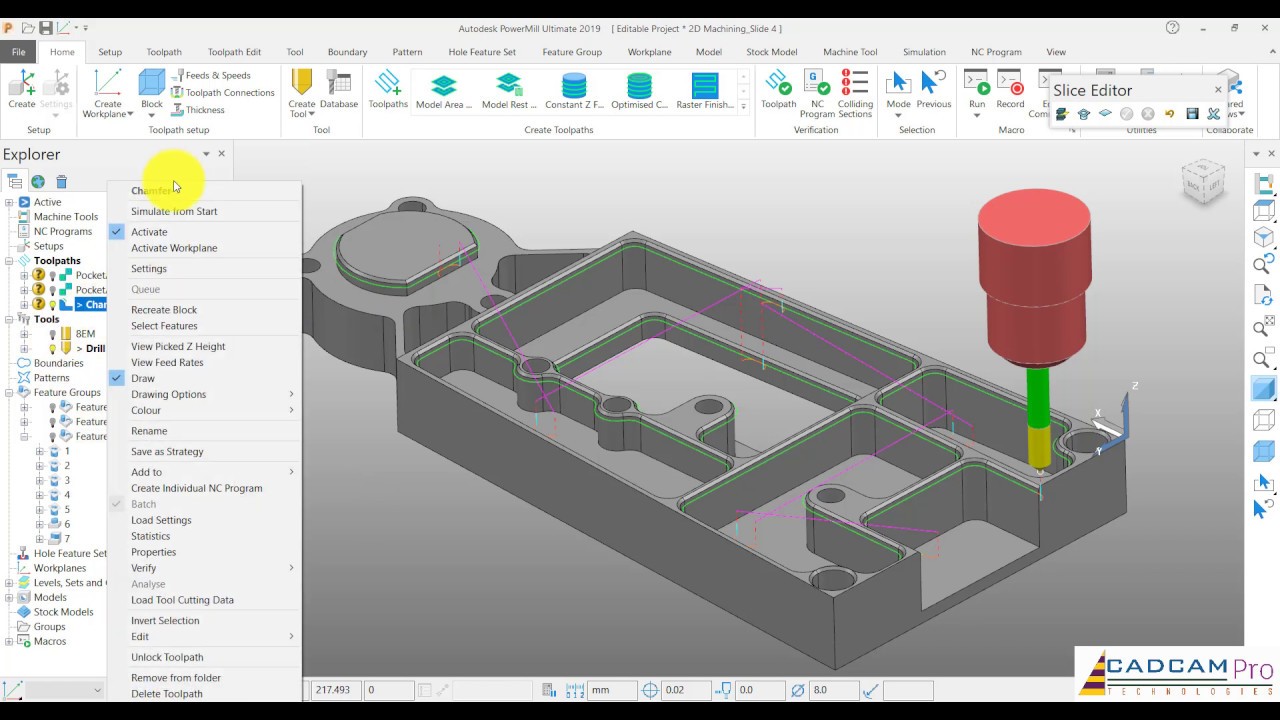Collapse the Feature Groups tree node
This screenshot has height=720, width=1280.
coord(9,392)
